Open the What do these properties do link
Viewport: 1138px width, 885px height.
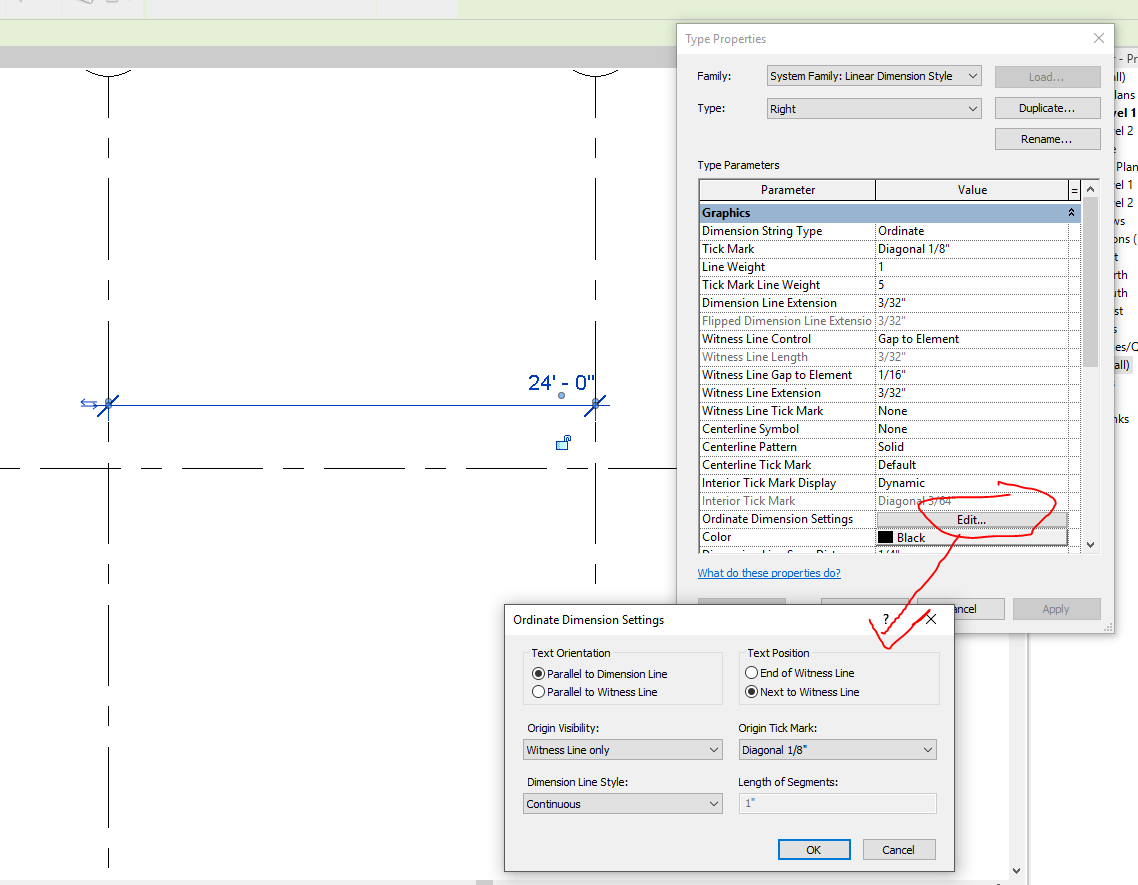click(769, 572)
